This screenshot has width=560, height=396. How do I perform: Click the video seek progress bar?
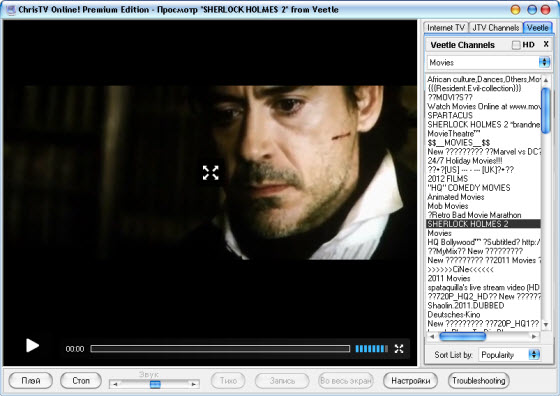220,349
